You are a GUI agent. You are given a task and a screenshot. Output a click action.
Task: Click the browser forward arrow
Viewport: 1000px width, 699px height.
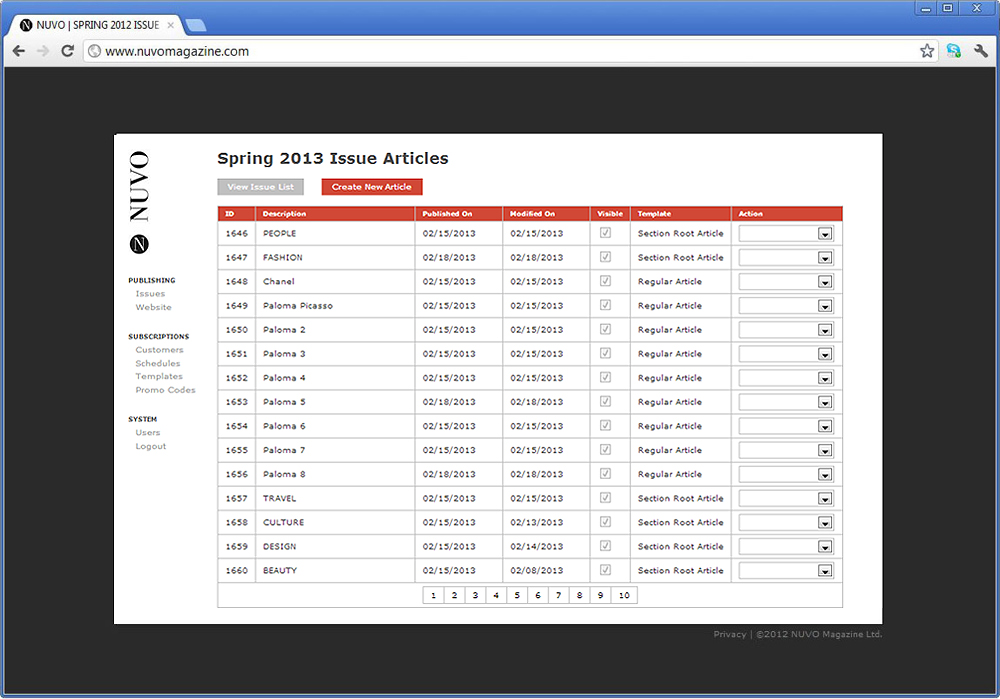[43, 51]
